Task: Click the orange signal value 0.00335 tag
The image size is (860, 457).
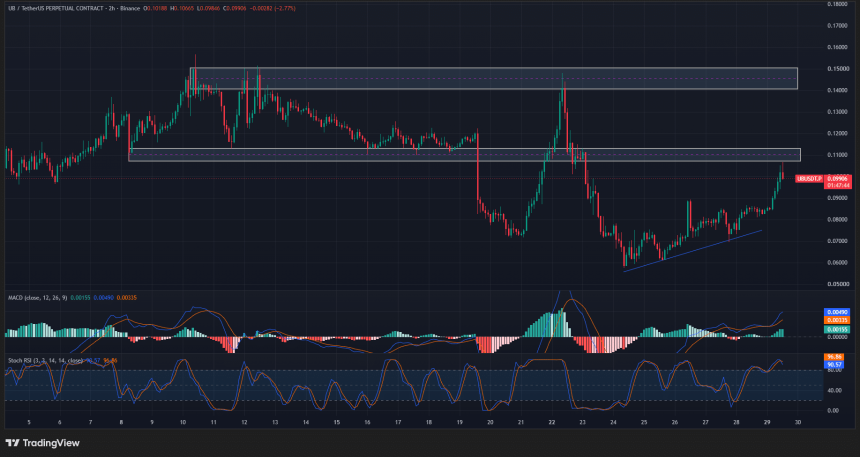Action: 838,320
